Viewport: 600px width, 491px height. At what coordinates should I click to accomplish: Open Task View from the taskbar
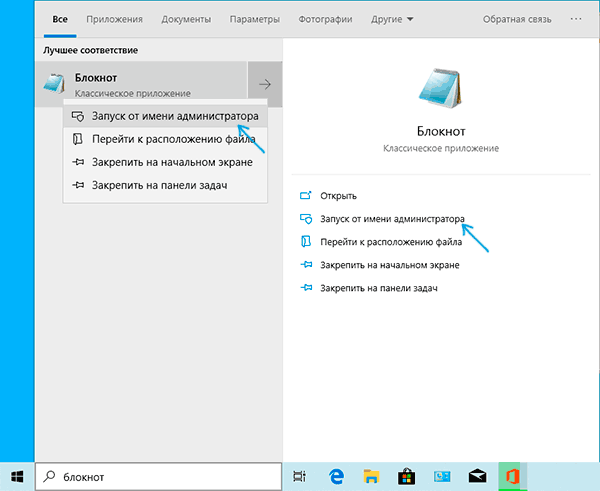(299, 477)
